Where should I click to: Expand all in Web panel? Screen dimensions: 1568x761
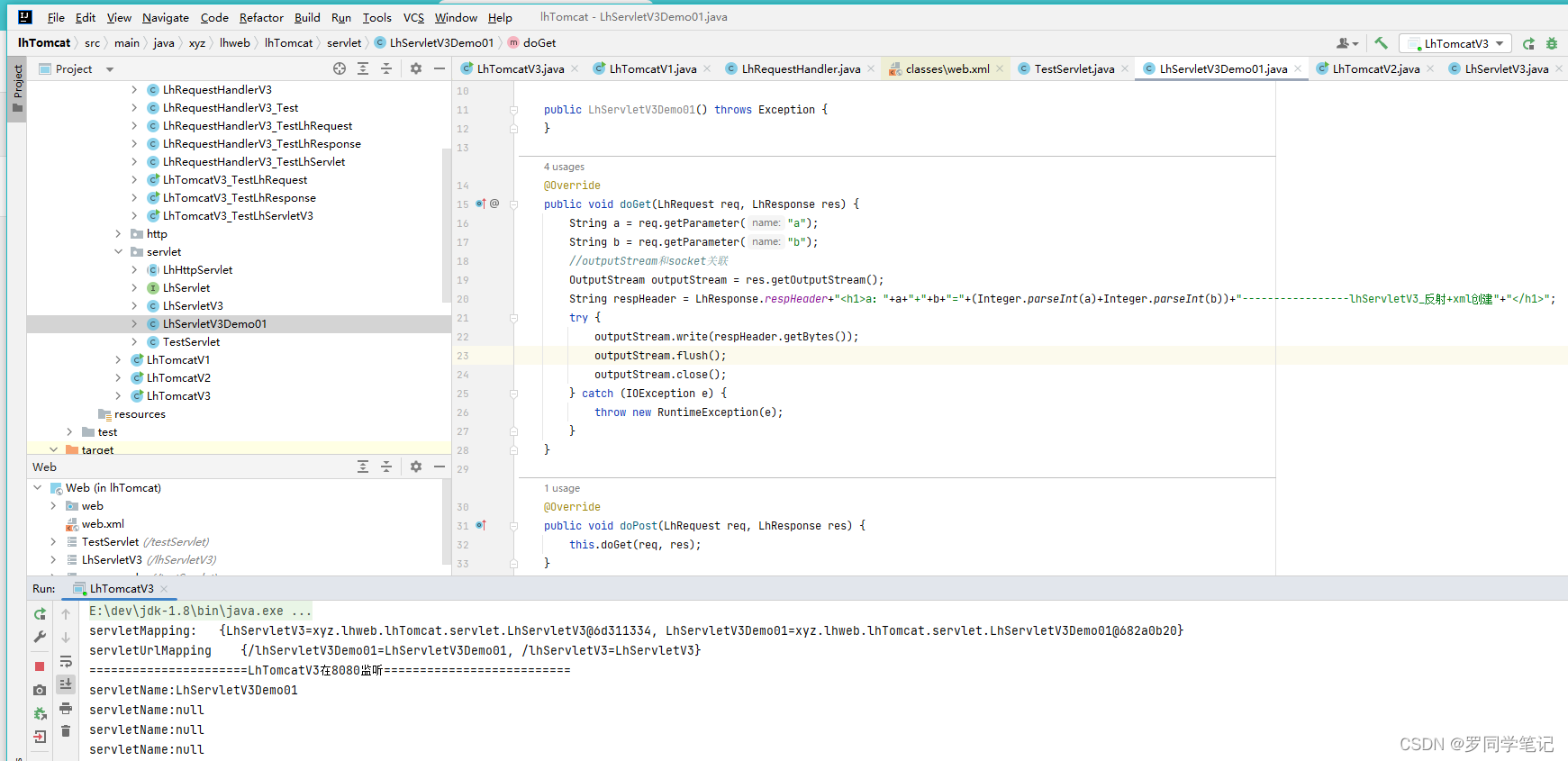pos(363,467)
